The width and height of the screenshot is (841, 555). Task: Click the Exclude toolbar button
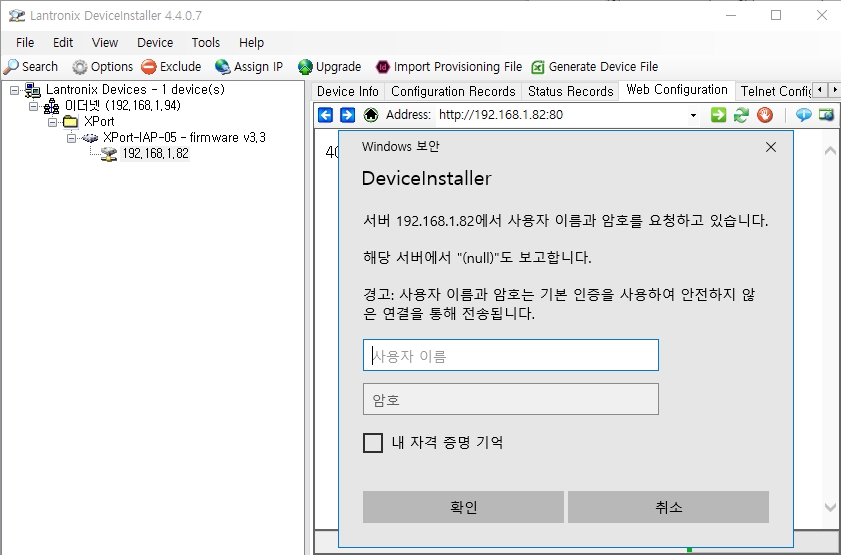point(171,66)
